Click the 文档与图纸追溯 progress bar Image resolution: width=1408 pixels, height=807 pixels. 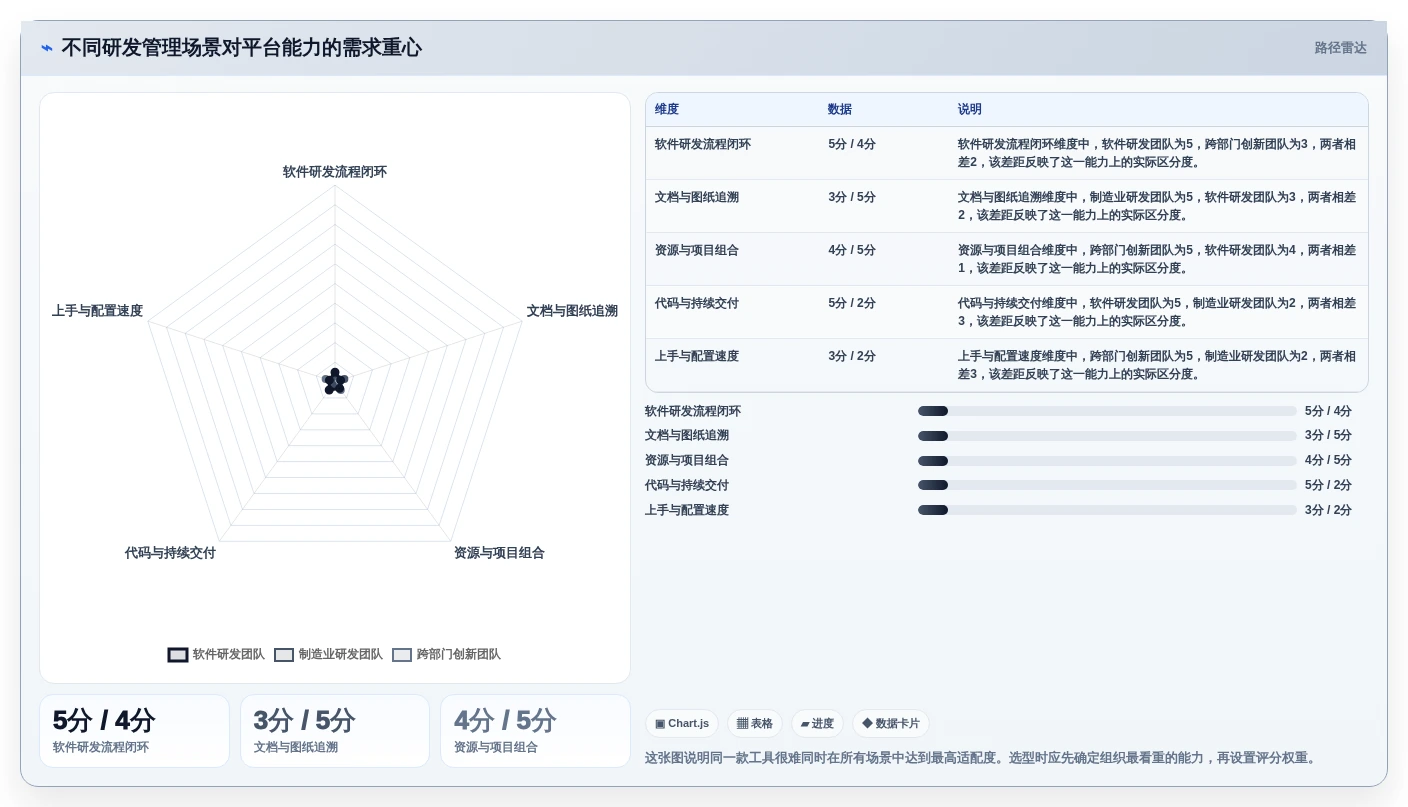coord(1107,435)
